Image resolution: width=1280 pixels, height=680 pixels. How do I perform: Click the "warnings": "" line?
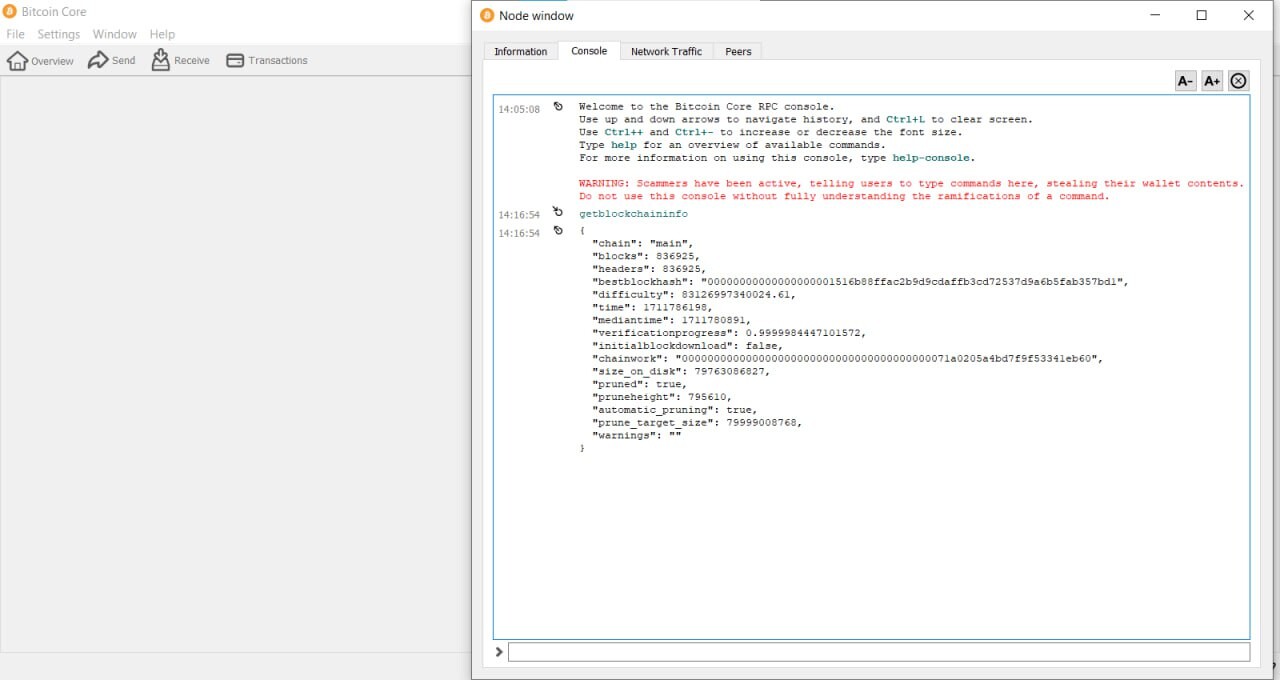(636, 436)
